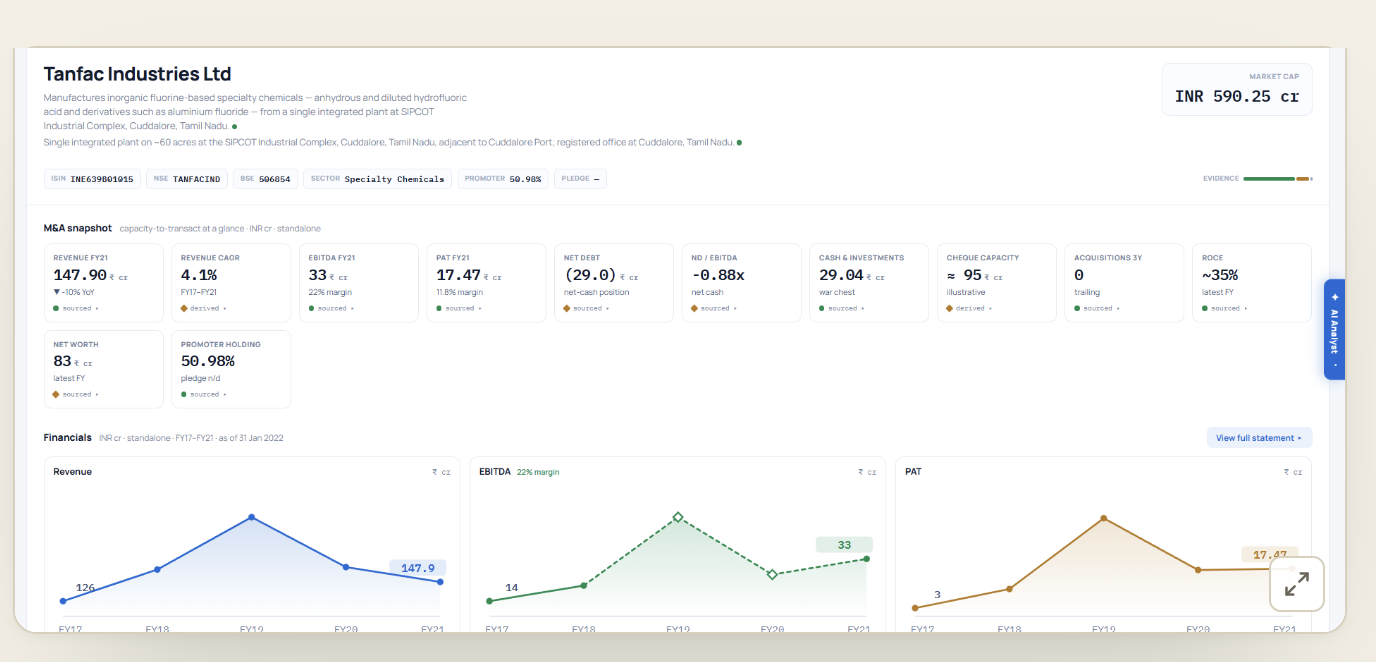Screen dimensions: 1376x662
Task: Expand sourced details under Promoter Holding
Action: [204, 394]
